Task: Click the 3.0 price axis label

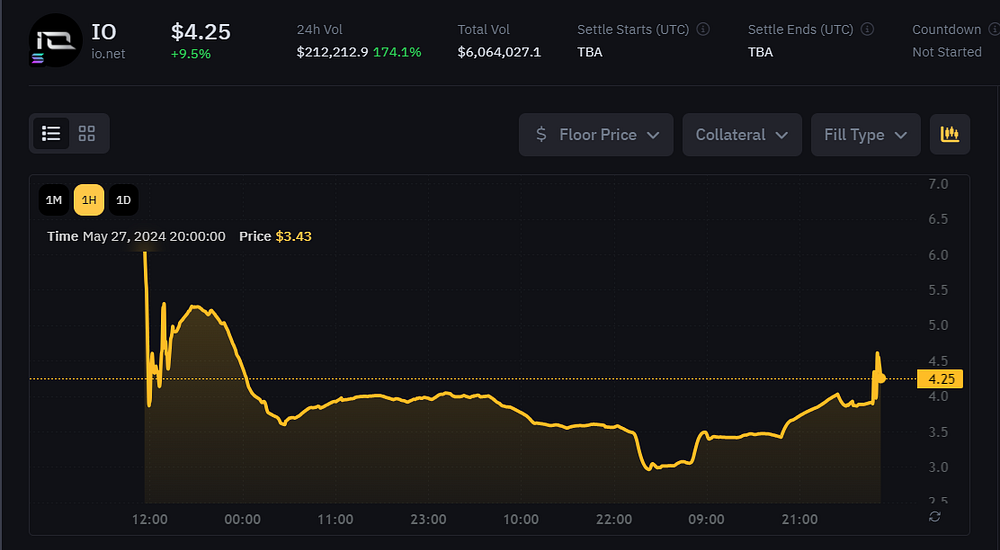Action: click(938, 467)
